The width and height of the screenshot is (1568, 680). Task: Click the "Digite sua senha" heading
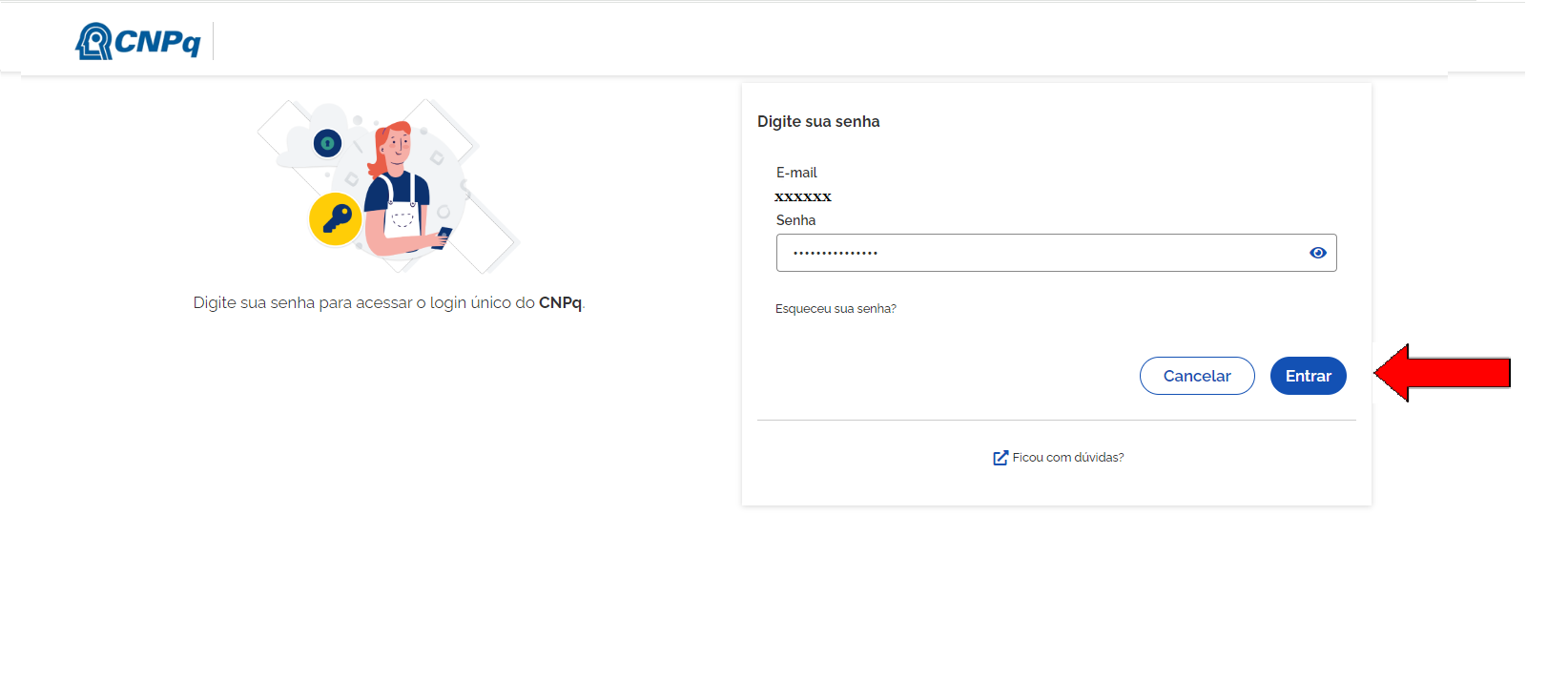[818, 122]
